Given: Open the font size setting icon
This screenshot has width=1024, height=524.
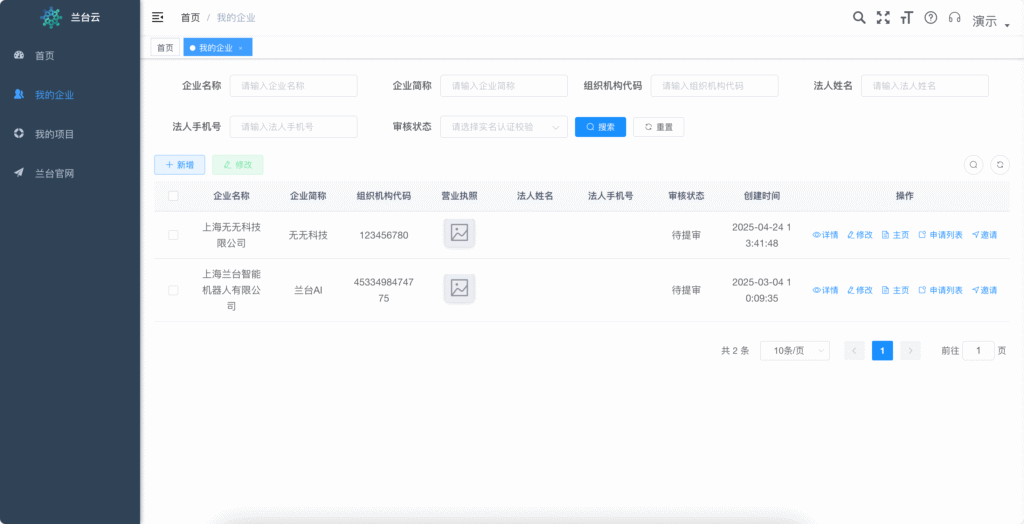Looking at the screenshot, I should [x=907, y=17].
